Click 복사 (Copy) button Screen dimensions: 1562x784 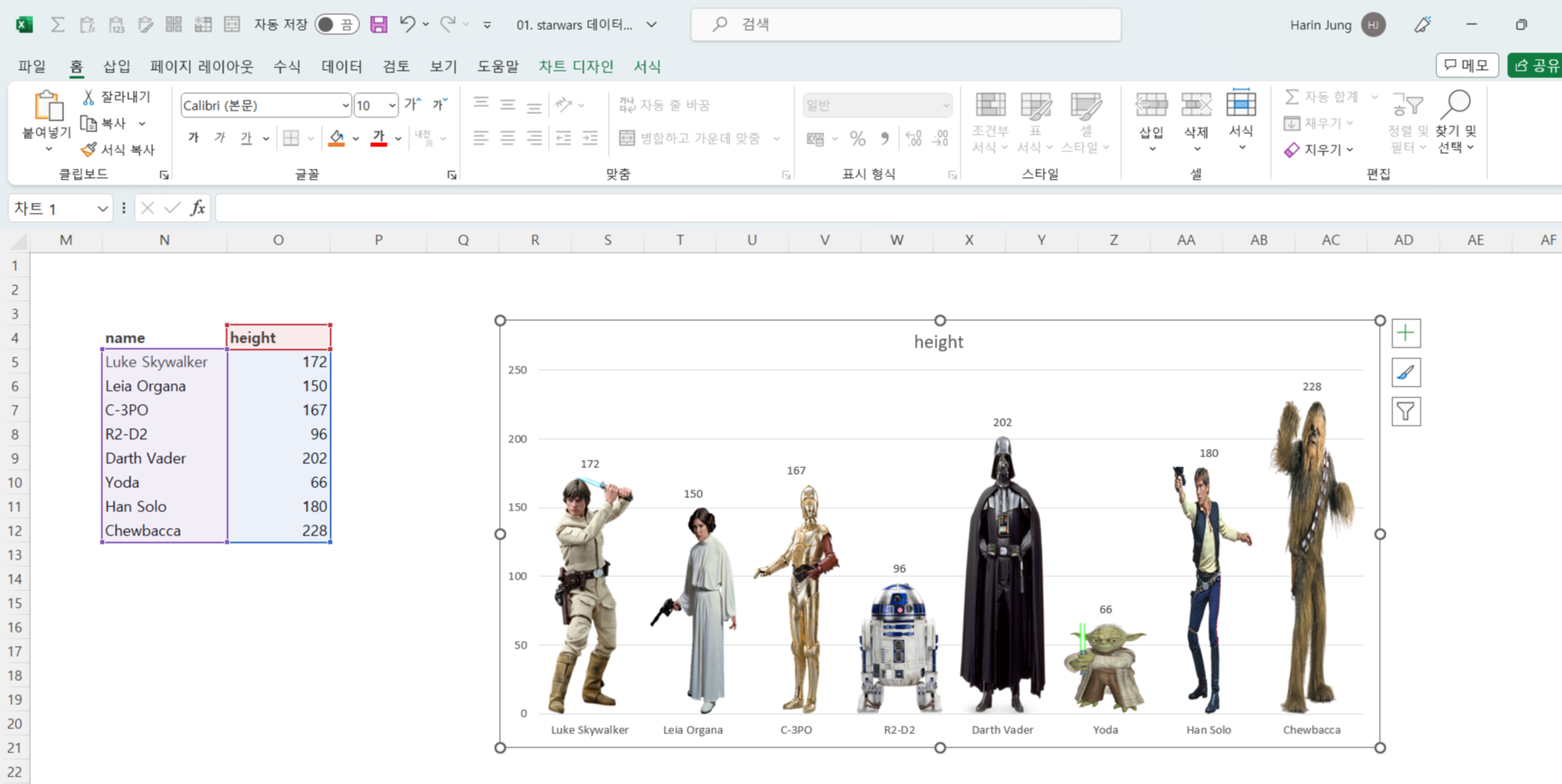click(105, 123)
